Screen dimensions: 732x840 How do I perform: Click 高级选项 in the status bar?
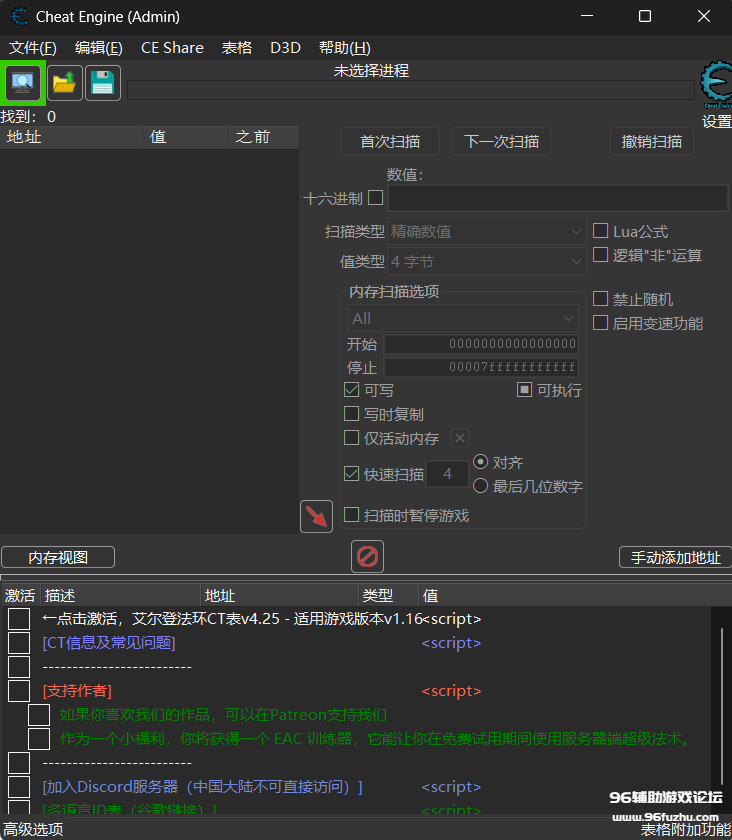click(x=33, y=830)
